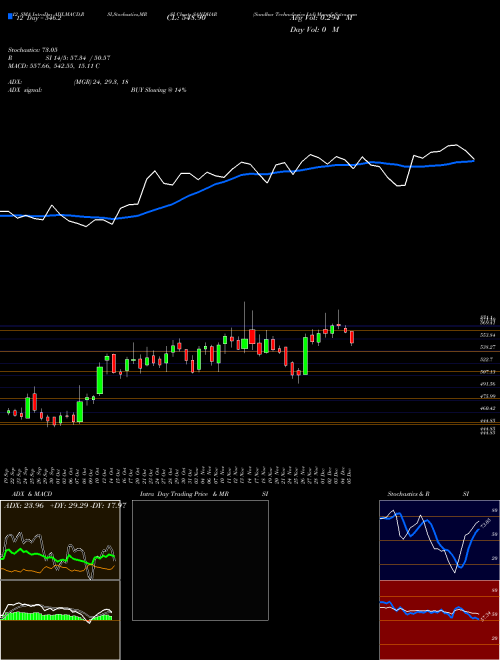Click the ADX indicator chart with green line
The height and width of the screenshot is (660, 500).
click(60, 540)
